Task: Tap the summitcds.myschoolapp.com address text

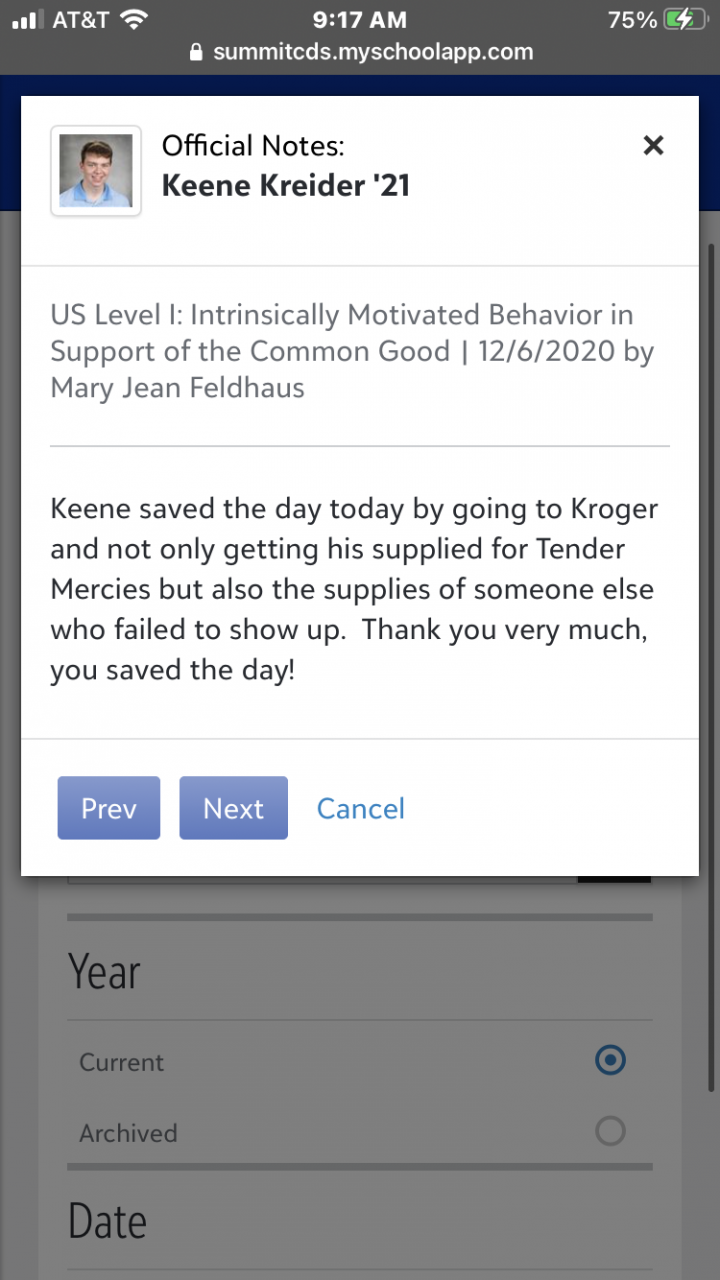Action: pyautogui.click(x=372, y=52)
